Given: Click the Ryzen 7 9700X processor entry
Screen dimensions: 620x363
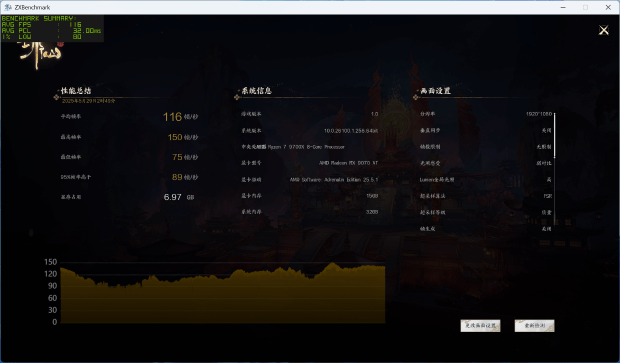Looking at the screenshot, I should click(306, 147).
